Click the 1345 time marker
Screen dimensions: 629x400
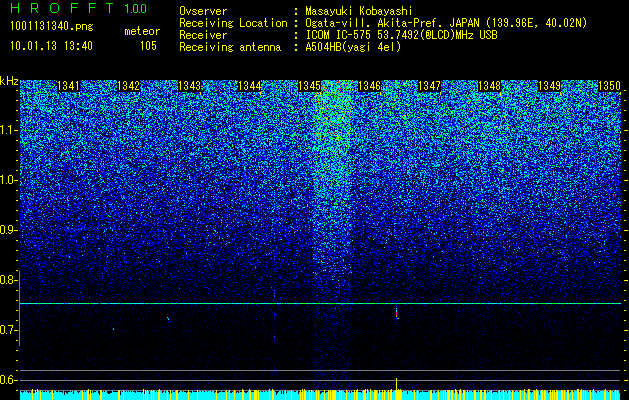(310, 86)
